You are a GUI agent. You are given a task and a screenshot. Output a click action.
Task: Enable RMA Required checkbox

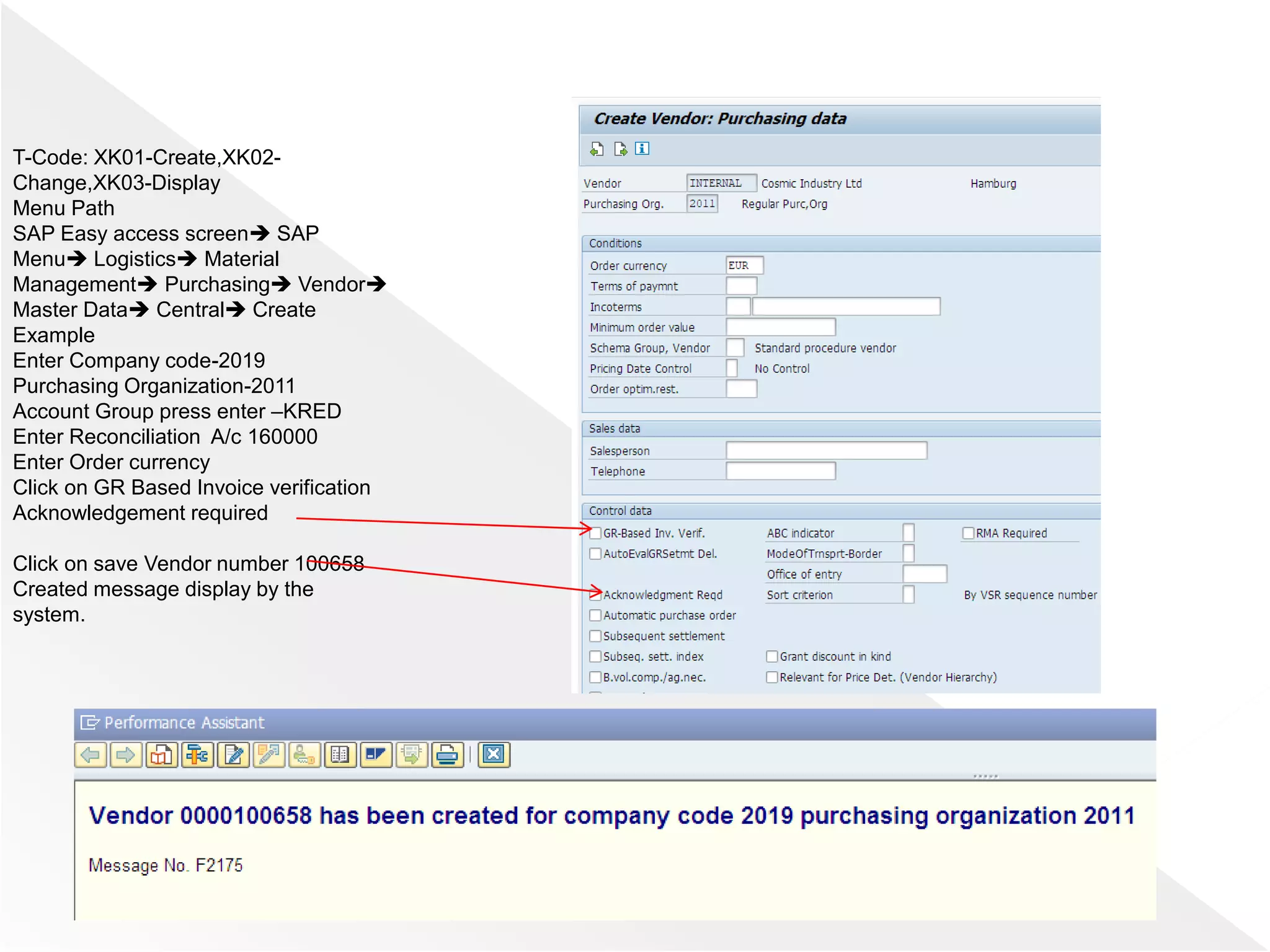pos(968,533)
